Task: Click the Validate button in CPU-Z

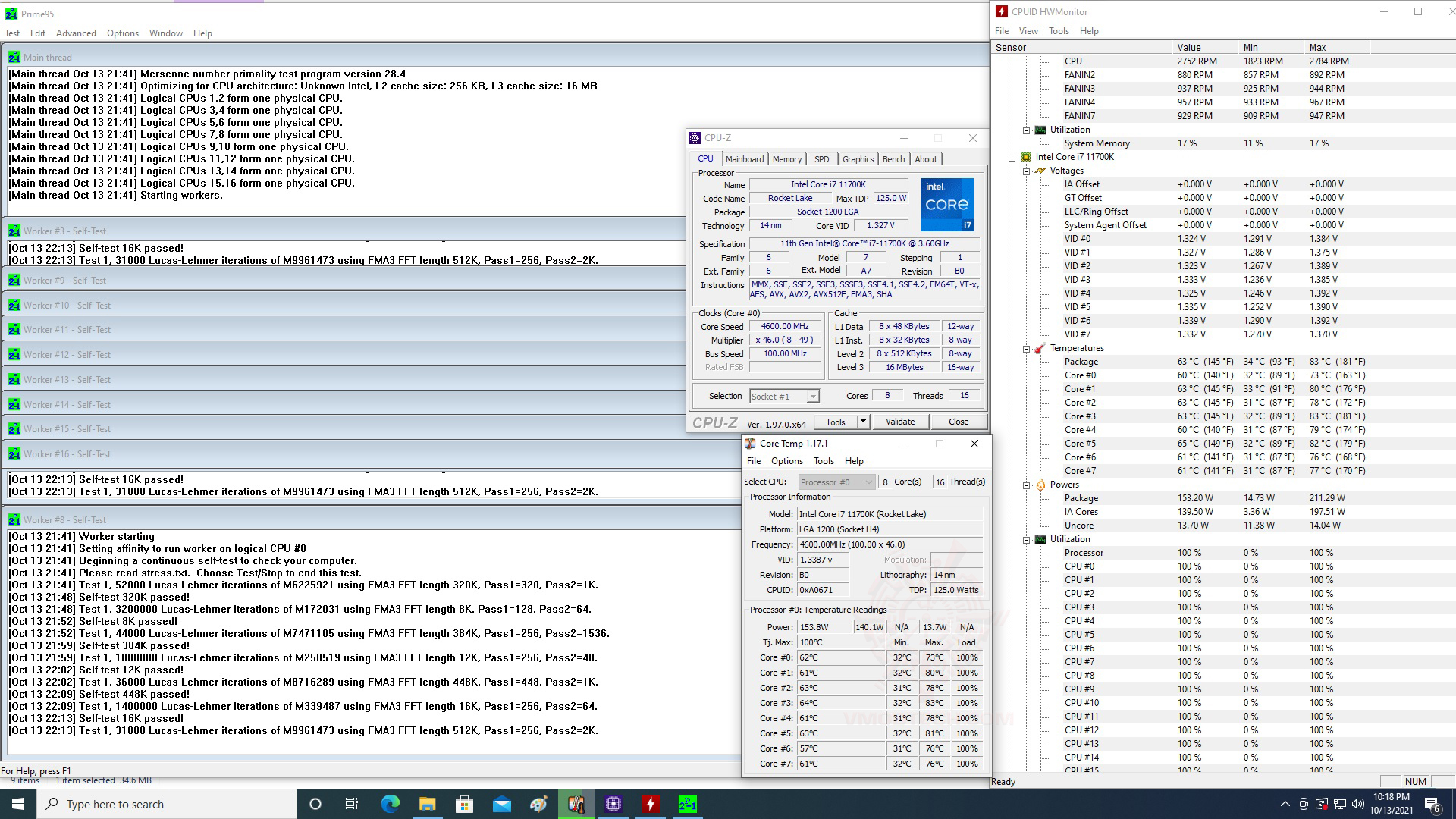Action: click(x=900, y=422)
